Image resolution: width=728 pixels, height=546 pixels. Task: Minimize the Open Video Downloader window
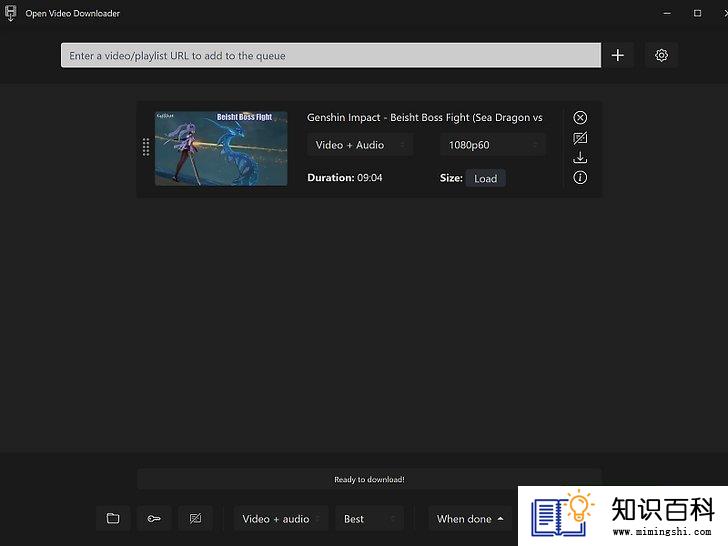coord(667,13)
